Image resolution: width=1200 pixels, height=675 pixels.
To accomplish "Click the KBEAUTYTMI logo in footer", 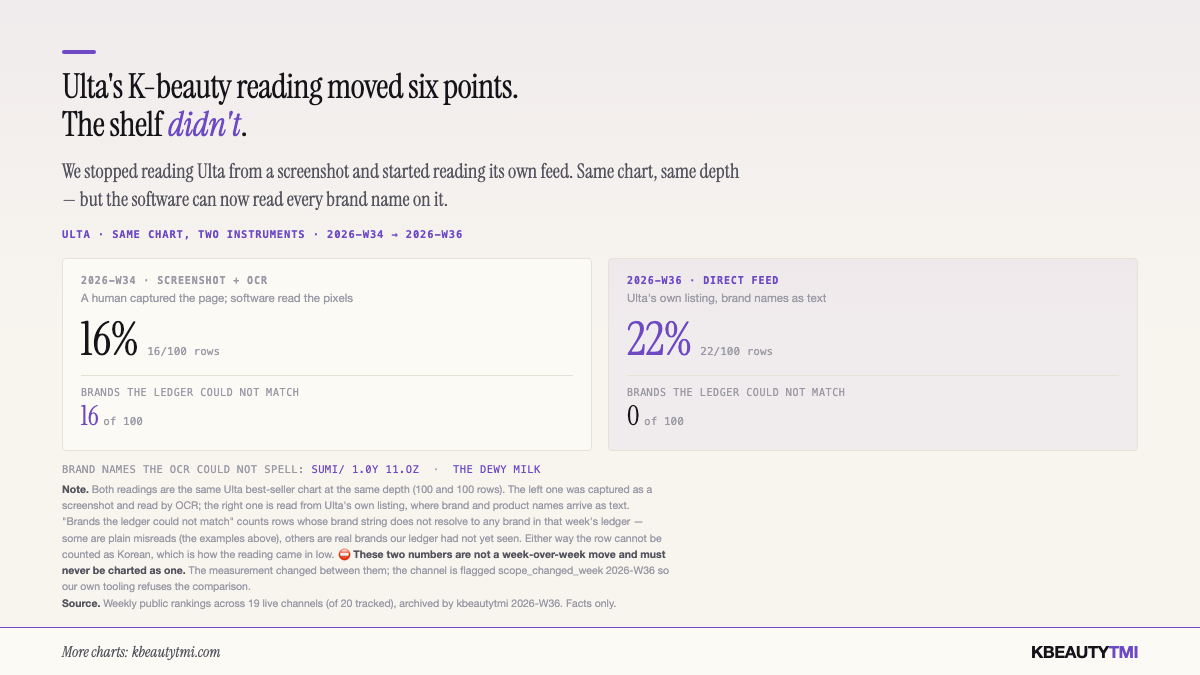I will coord(1084,652).
